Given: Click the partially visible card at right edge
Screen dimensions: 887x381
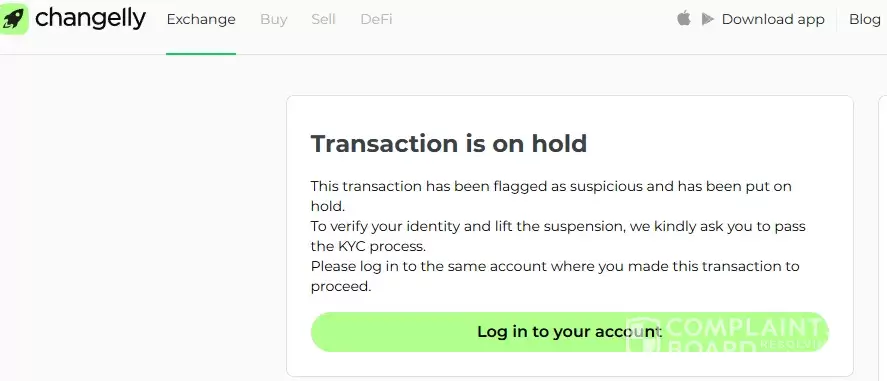Looking at the screenshot, I should pos(882,237).
